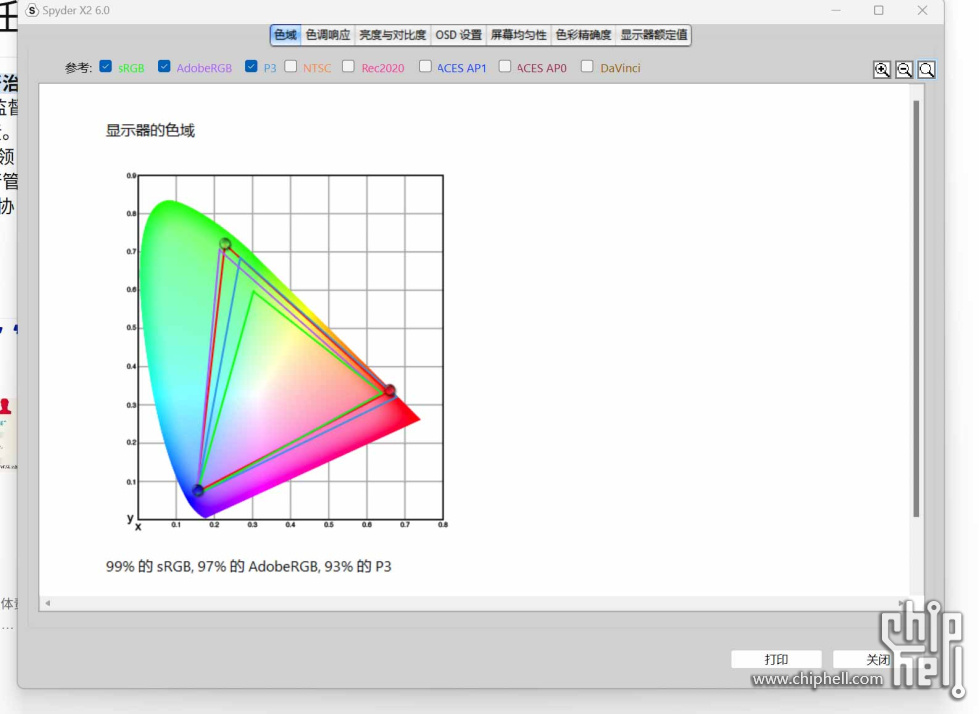Select the OSD 设置 tab

[x=459, y=35]
